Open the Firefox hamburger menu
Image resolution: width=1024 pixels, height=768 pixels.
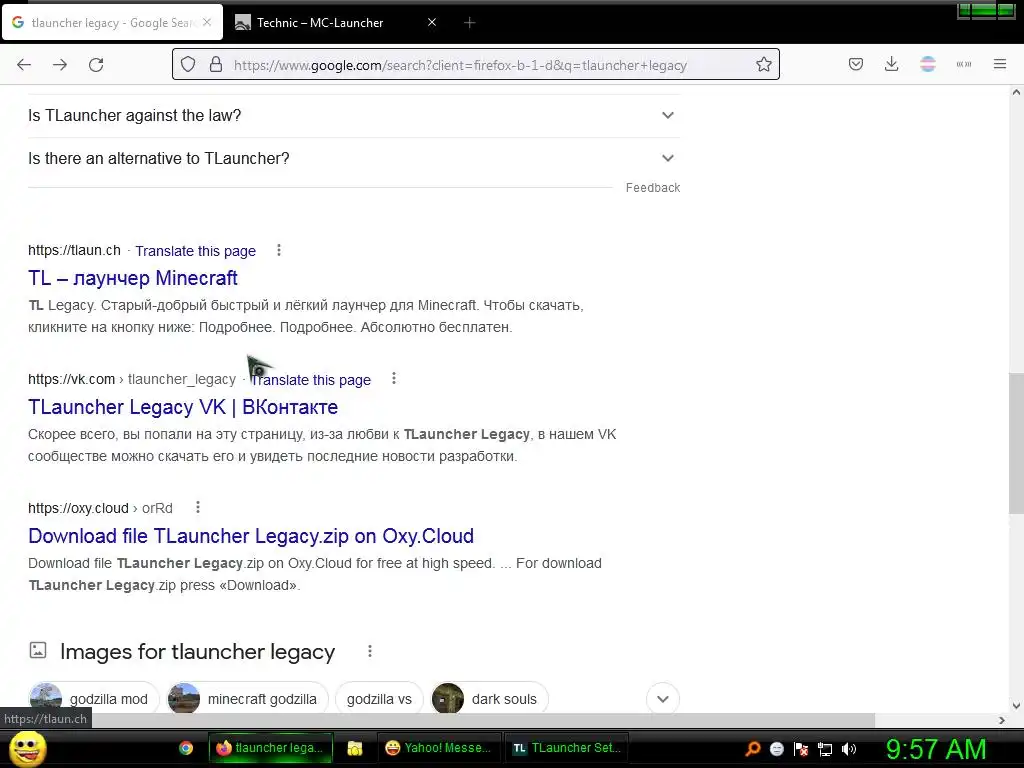click(1000, 65)
